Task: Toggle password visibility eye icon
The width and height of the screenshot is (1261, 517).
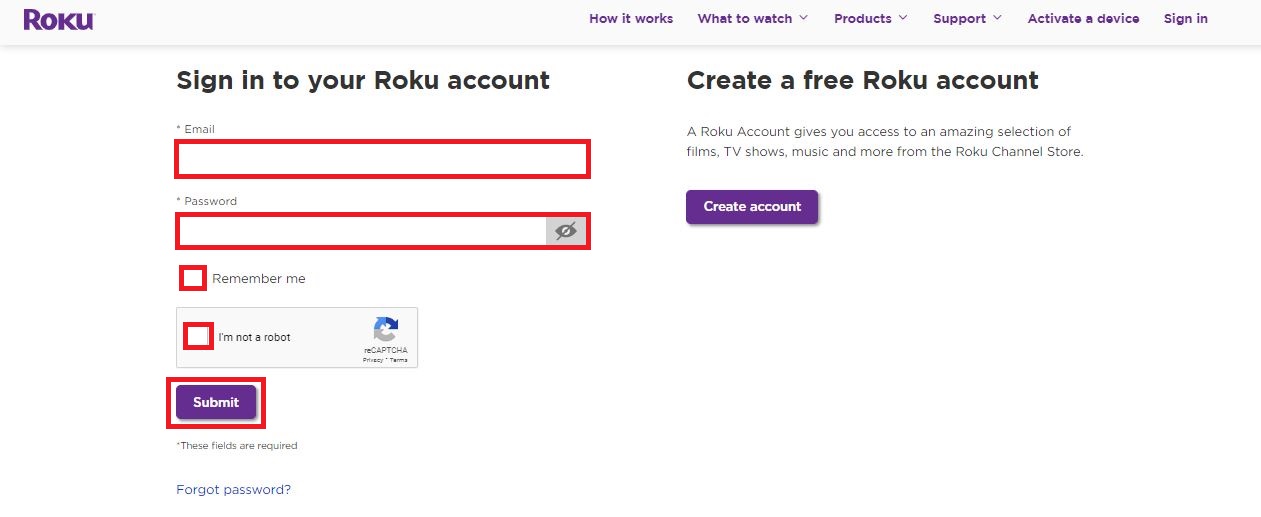Action: [x=566, y=231]
